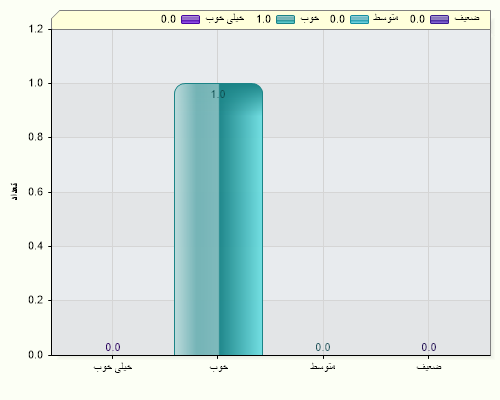Click the 1.2 tick label on the y-axis
This screenshot has height=400, width=500.
coord(36,29)
